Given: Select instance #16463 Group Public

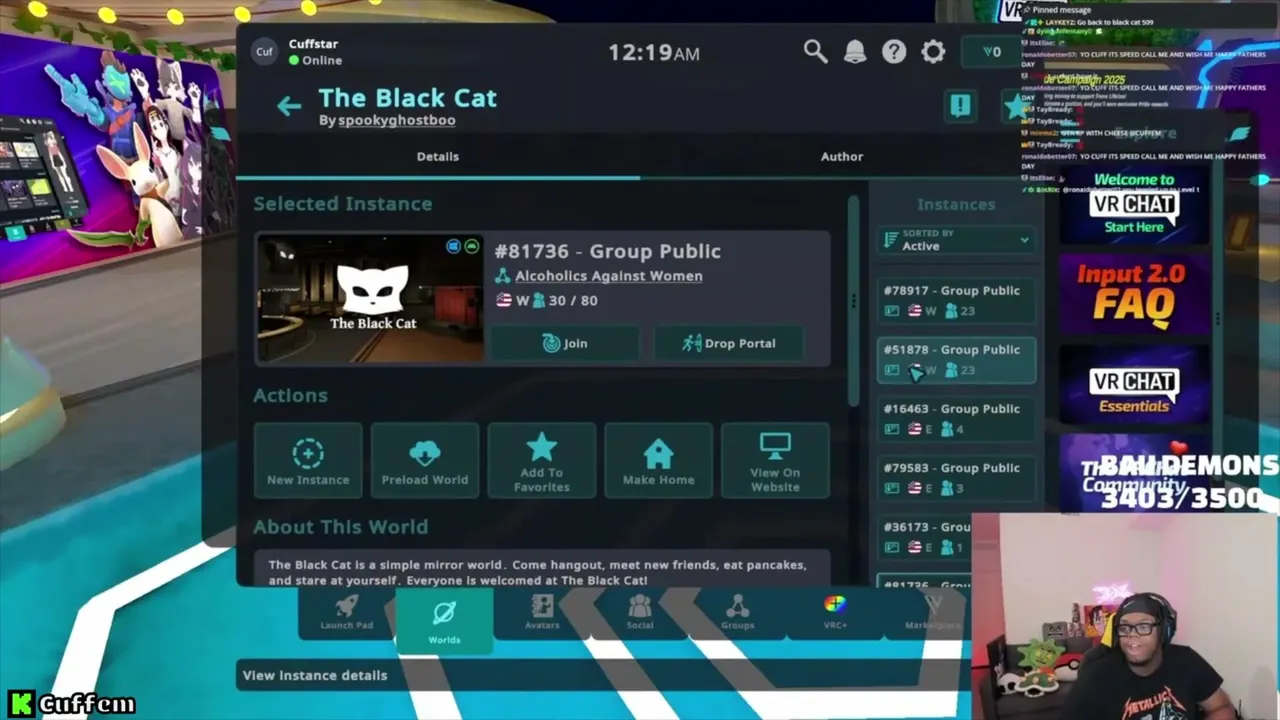Looking at the screenshot, I should pos(956,419).
